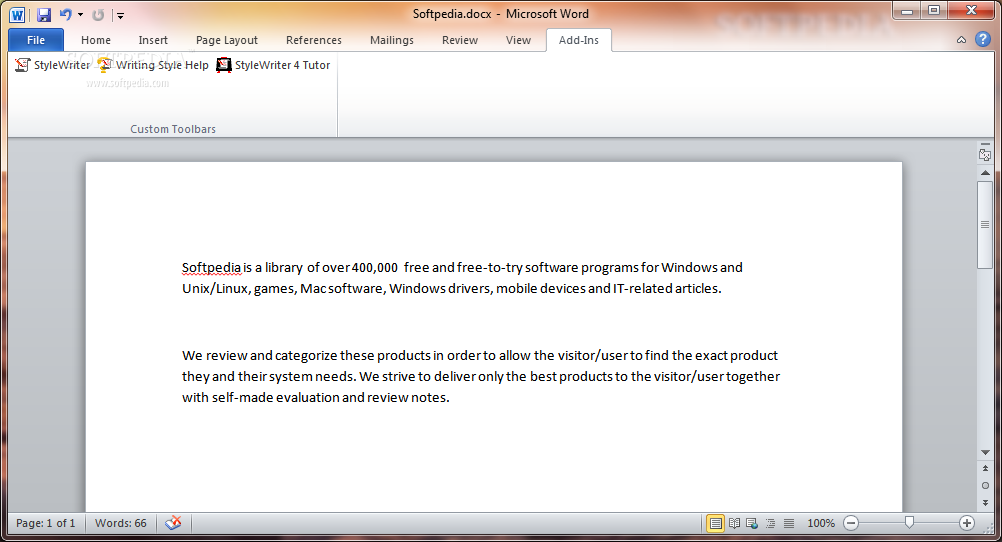Switch to Web Layout view
The height and width of the screenshot is (542, 1002).
pyautogui.click(x=752, y=523)
